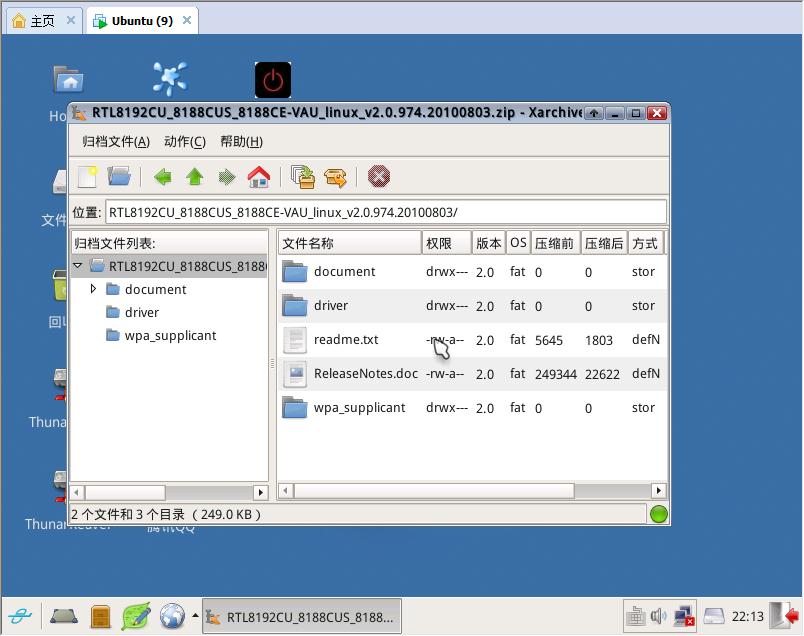Open the Home folder desktop icon

68,80
